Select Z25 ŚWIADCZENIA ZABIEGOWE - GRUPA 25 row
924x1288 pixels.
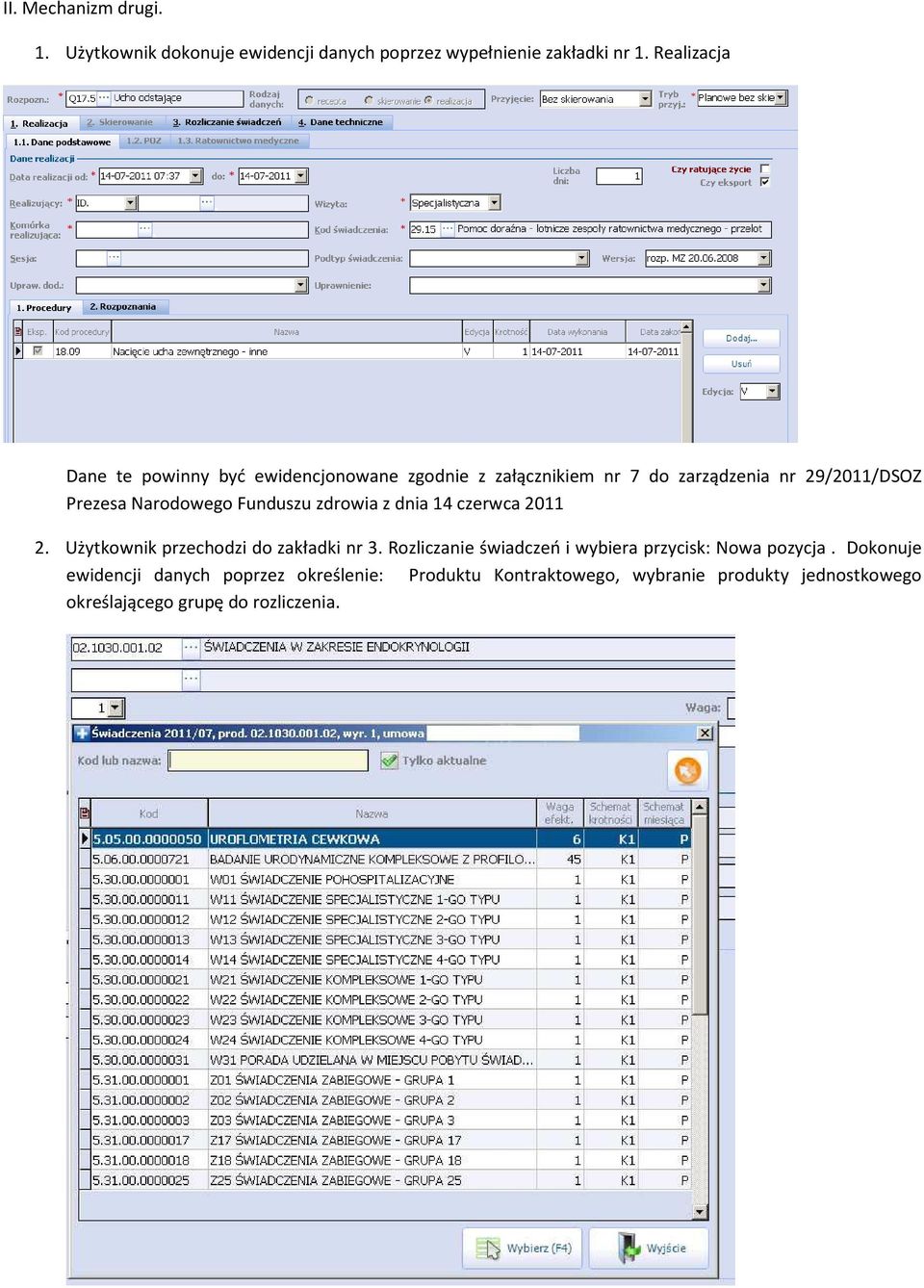[x=385, y=1181]
